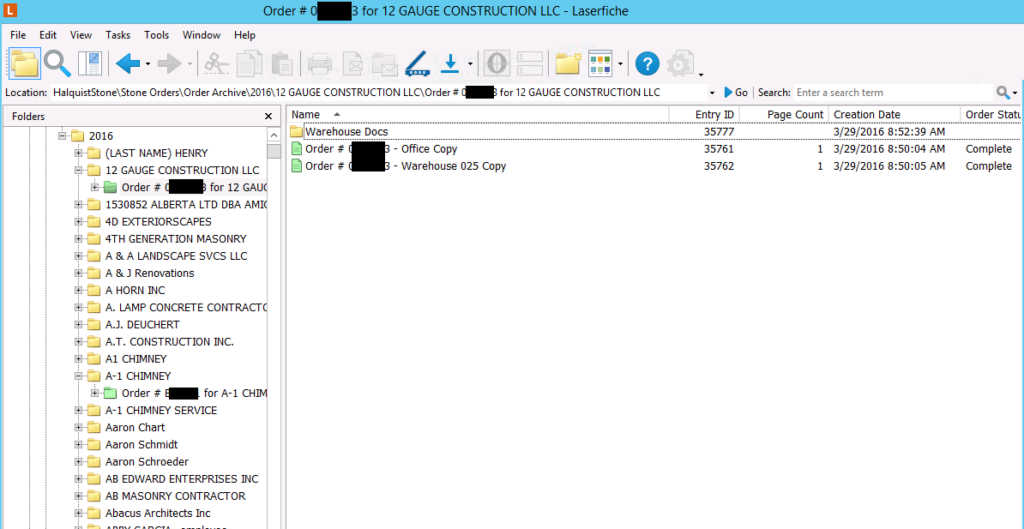Open the Tools menu
Screen dimensions: 1024x529
(x=157, y=35)
